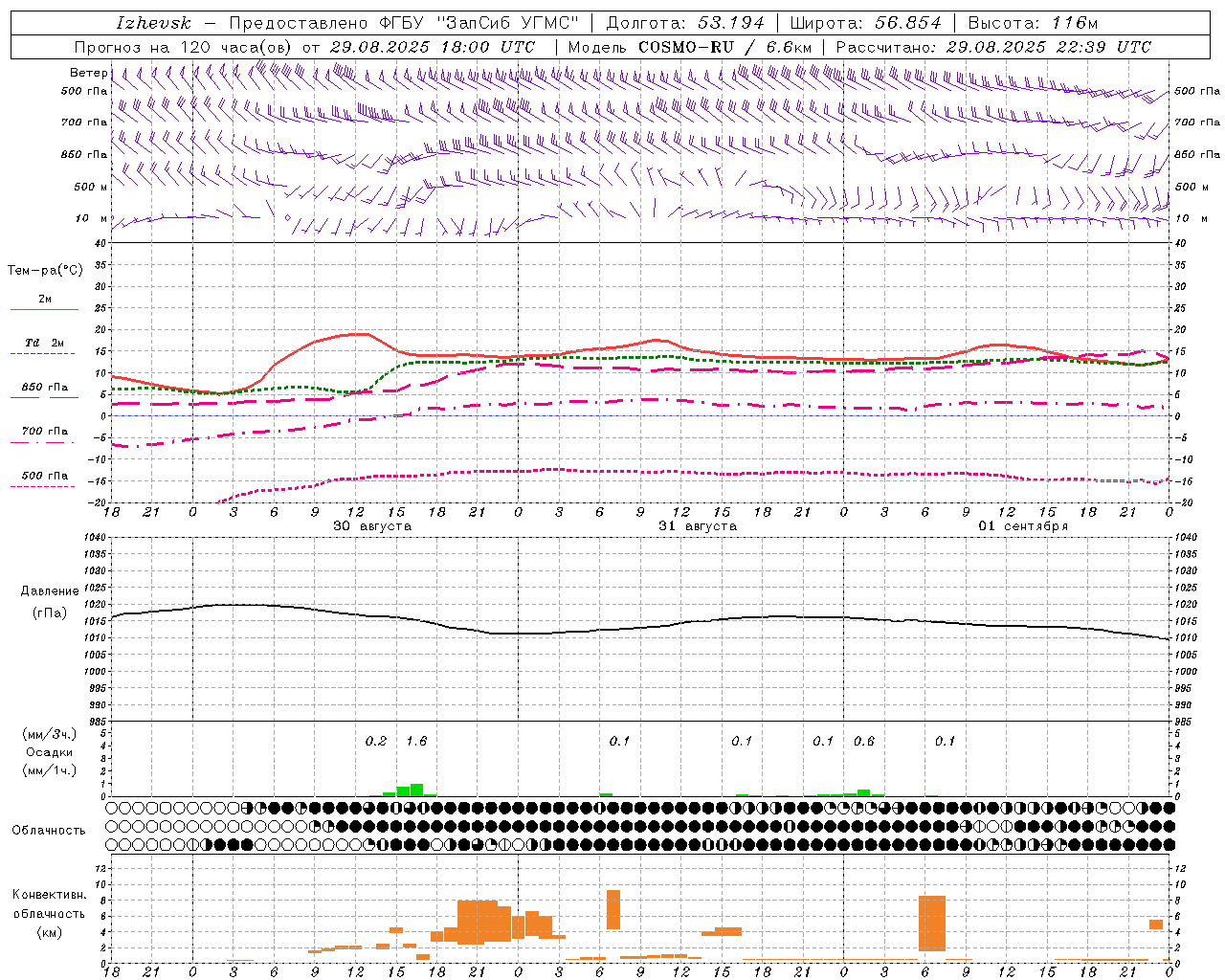
Task: Click the Izhevsk station title
Action: [153, 23]
